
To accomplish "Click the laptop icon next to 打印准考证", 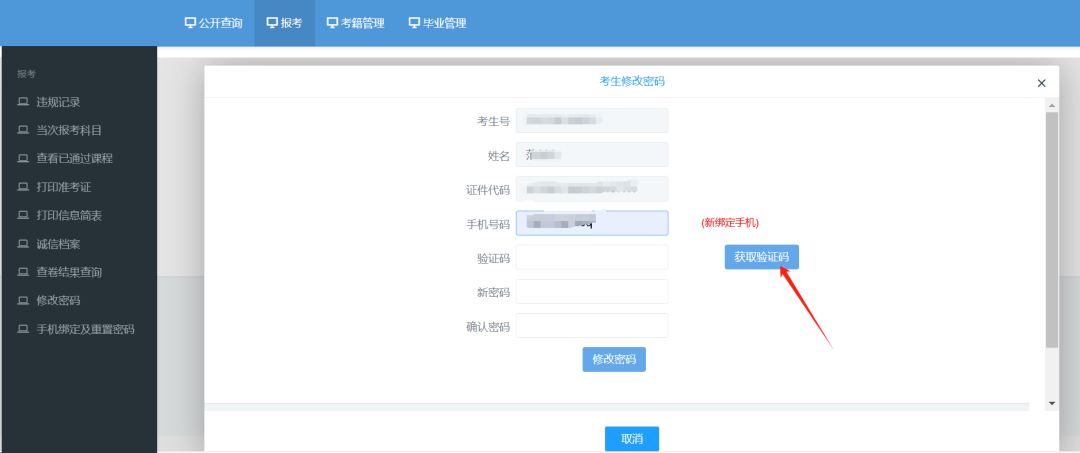I will [23, 187].
